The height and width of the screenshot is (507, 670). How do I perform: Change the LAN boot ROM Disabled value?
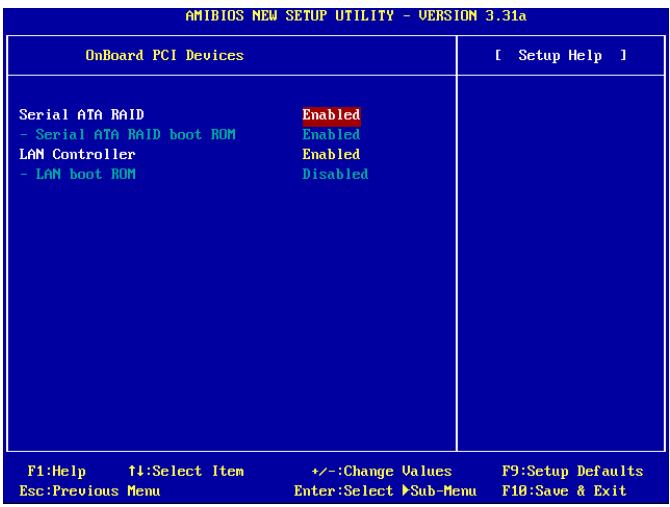(335, 174)
